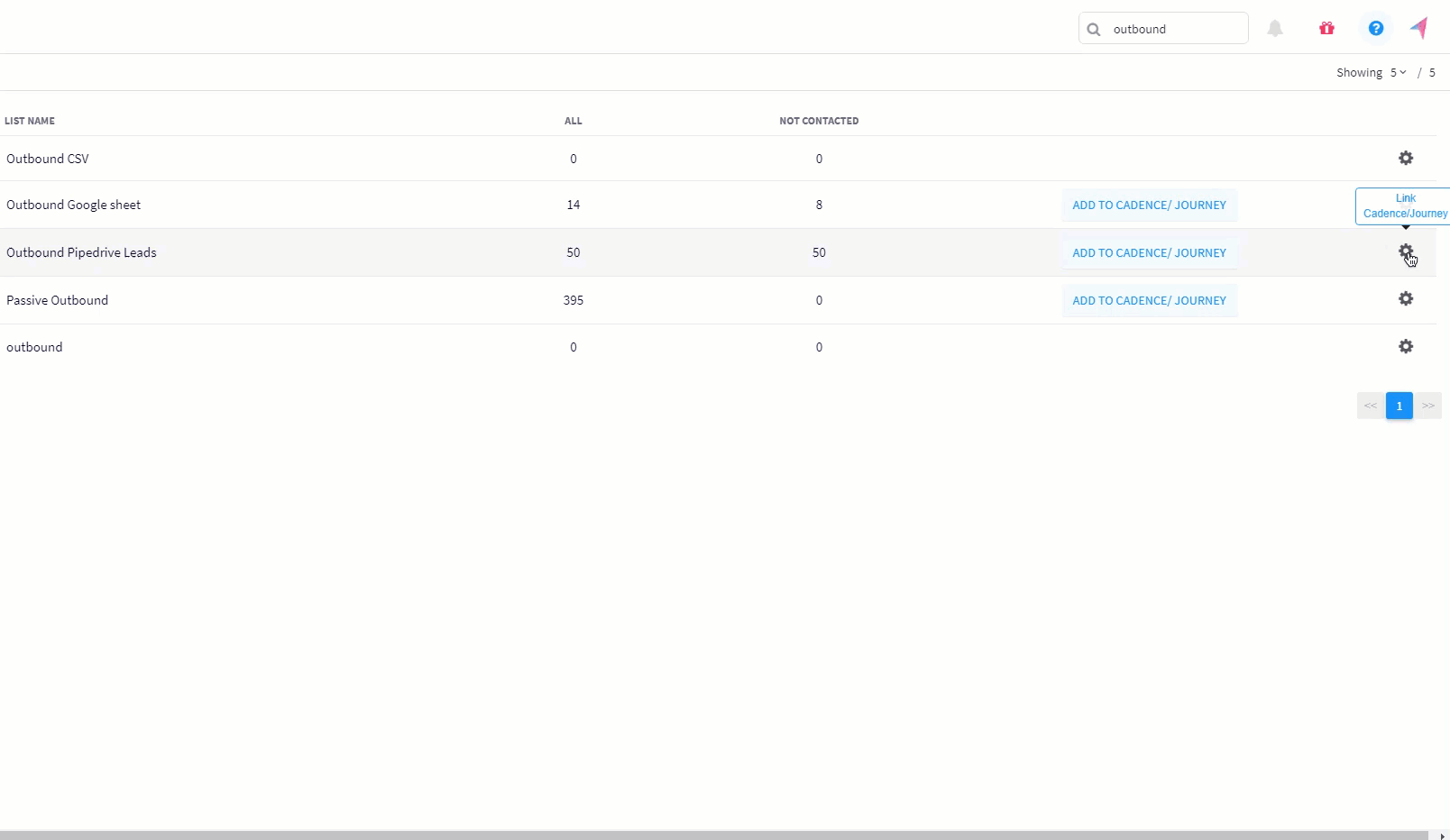Open gear settings for lowercase outbound list

click(1406, 346)
